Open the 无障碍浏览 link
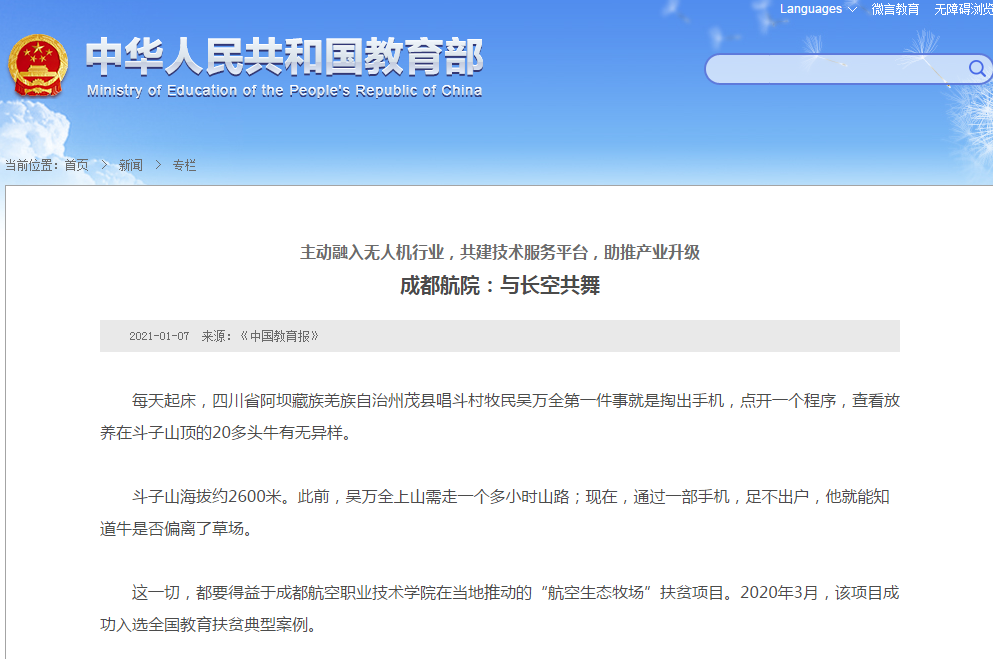Viewport: 993px width, 659px height. click(963, 9)
